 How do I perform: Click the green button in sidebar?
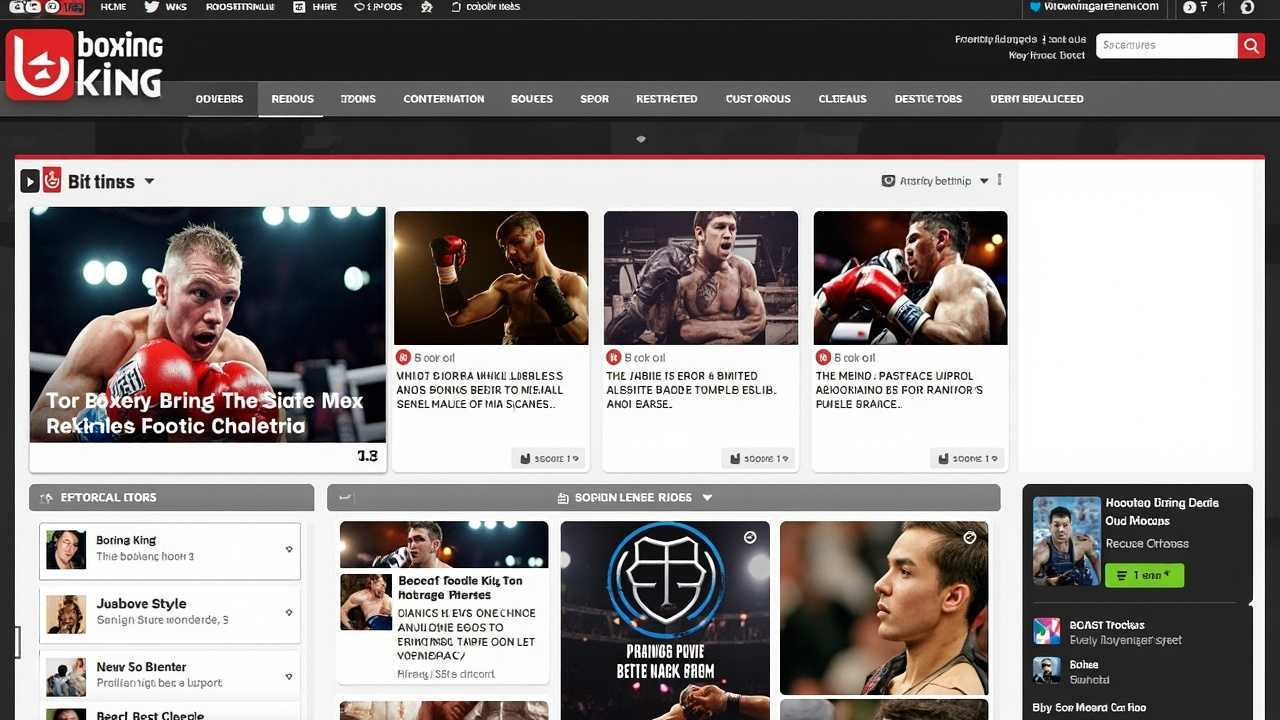click(x=1144, y=575)
